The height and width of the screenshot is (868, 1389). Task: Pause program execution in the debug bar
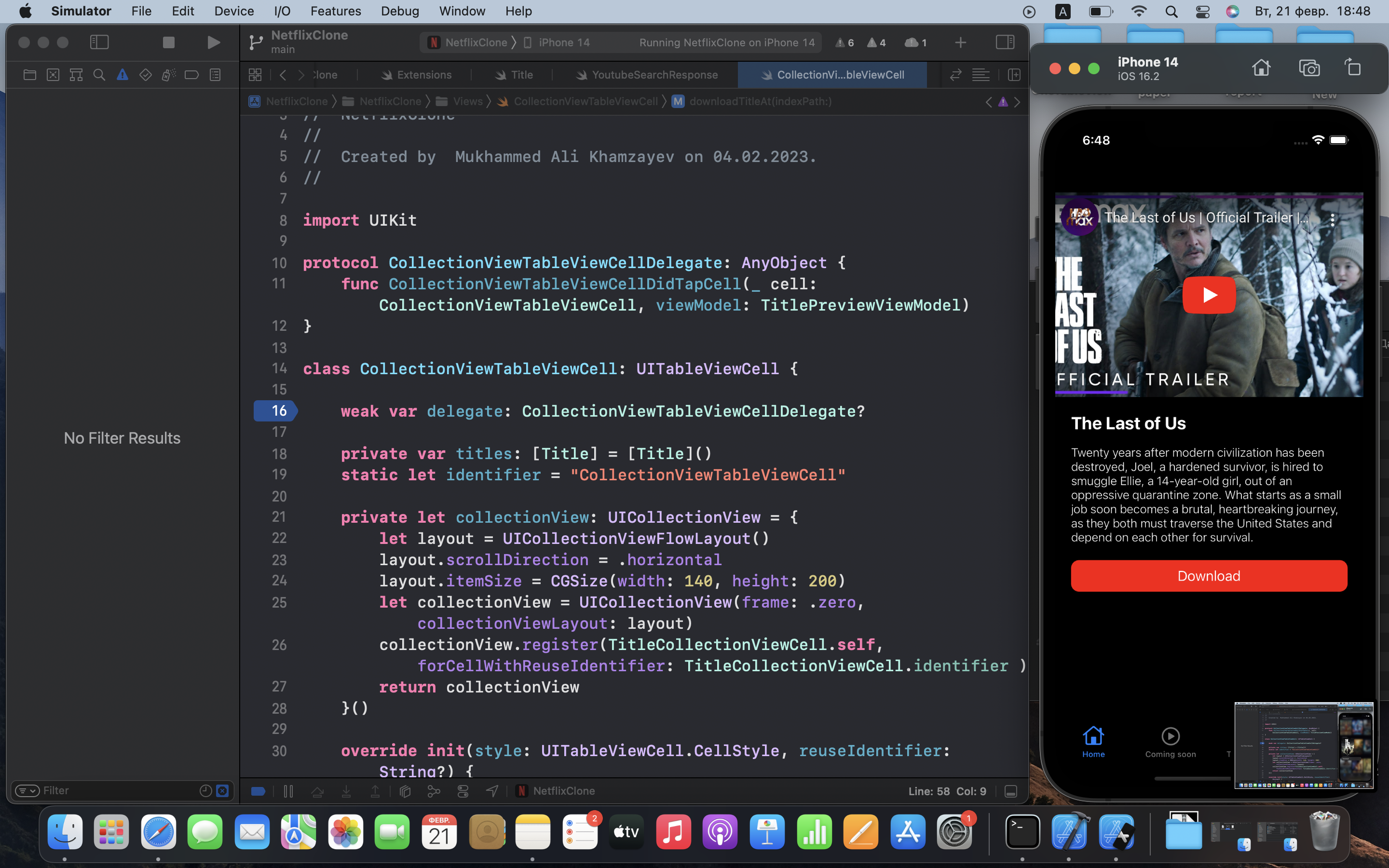[x=288, y=791]
